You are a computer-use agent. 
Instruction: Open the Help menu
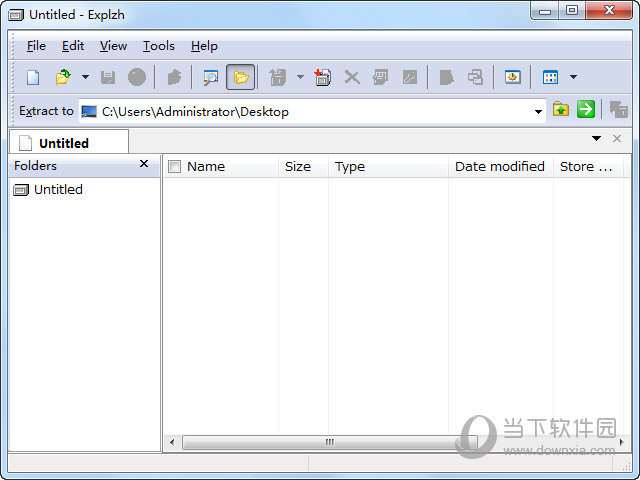click(x=204, y=46)
